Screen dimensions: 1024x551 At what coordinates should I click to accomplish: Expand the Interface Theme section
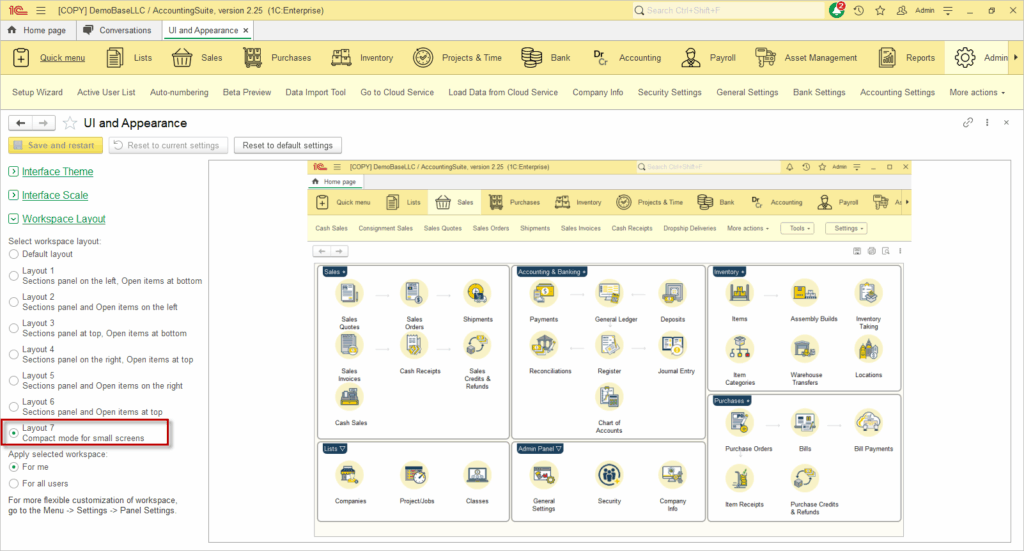13,171
